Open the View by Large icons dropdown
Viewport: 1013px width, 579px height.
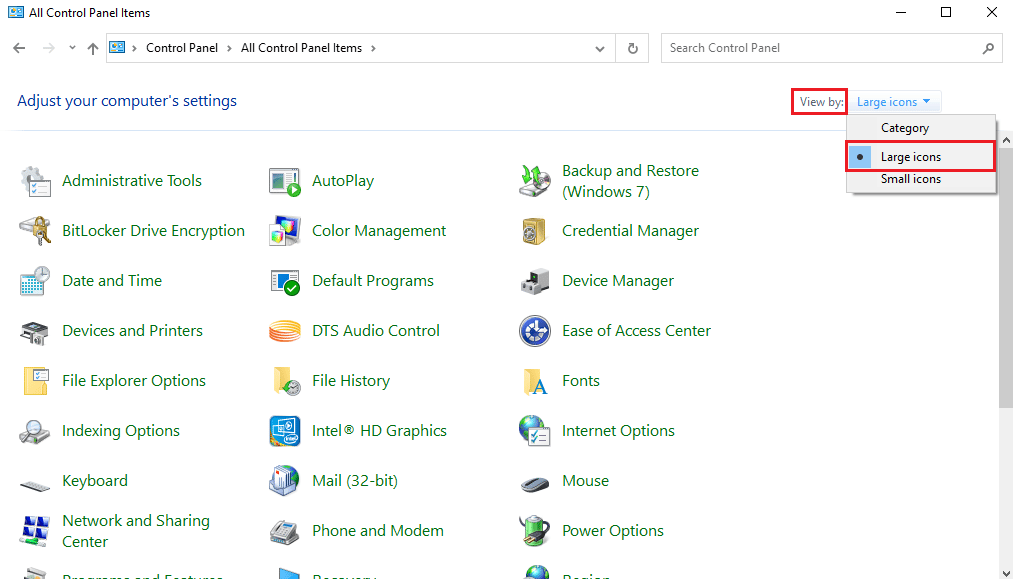pyautogui.click(x=893, y=102)
